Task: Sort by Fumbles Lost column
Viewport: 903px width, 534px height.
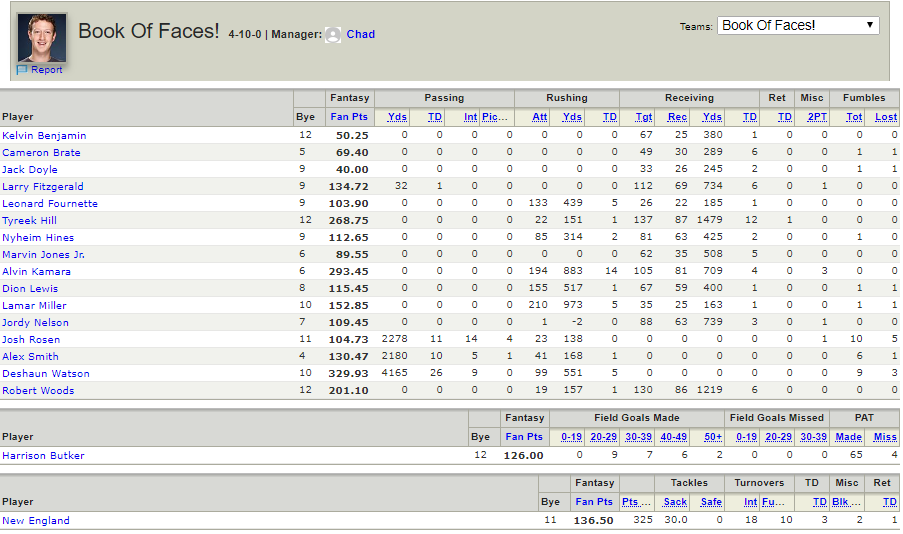Action: [886, 117]
